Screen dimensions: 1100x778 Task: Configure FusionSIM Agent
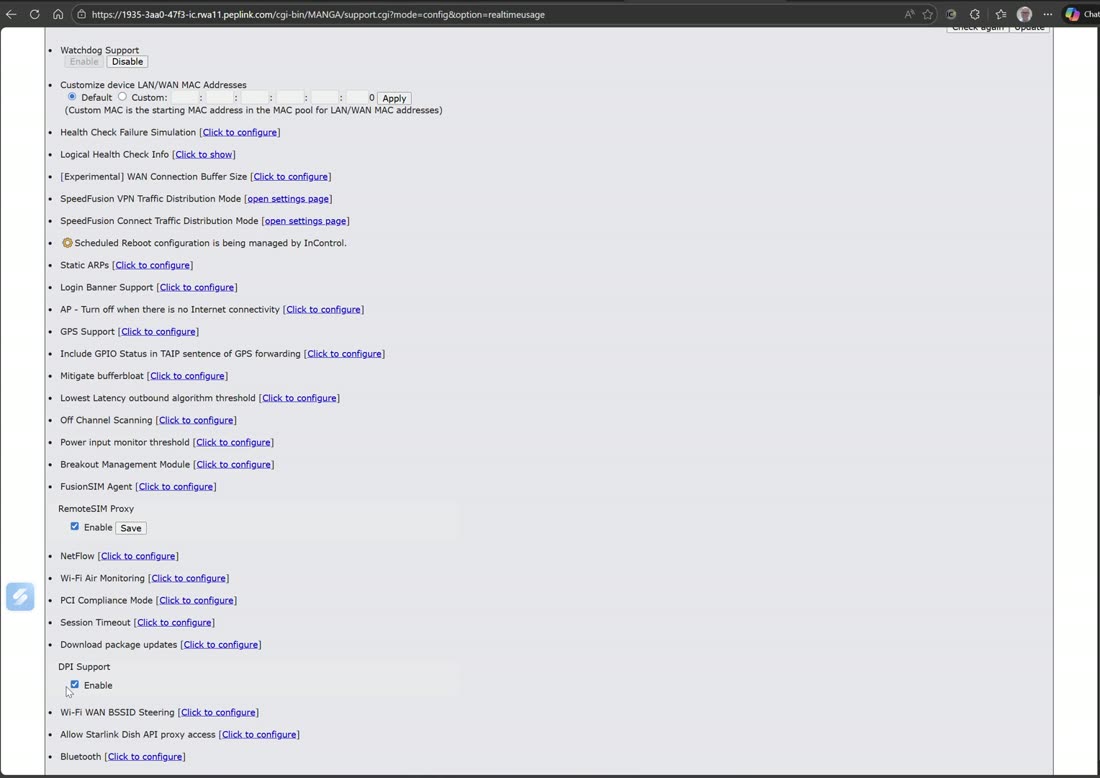click(x=175, y=486)
